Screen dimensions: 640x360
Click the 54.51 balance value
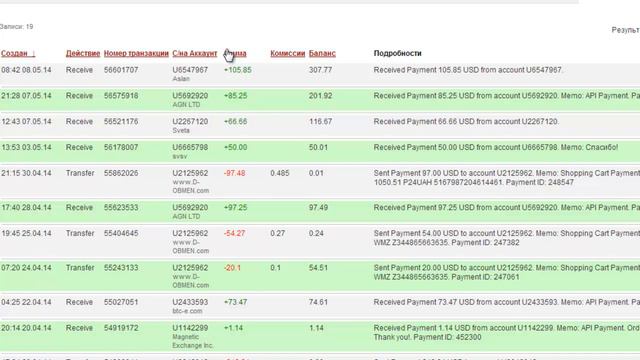pos(318,268)
